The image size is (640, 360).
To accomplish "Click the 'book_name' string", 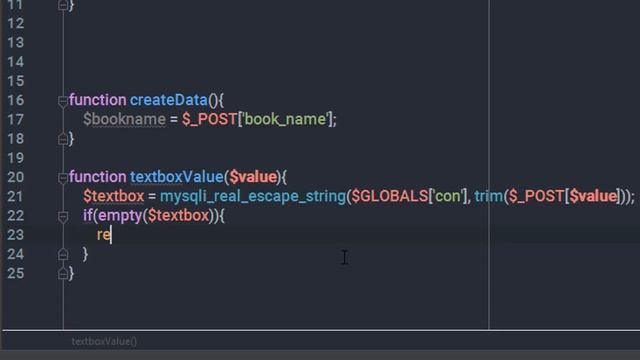I will point(285,119).
